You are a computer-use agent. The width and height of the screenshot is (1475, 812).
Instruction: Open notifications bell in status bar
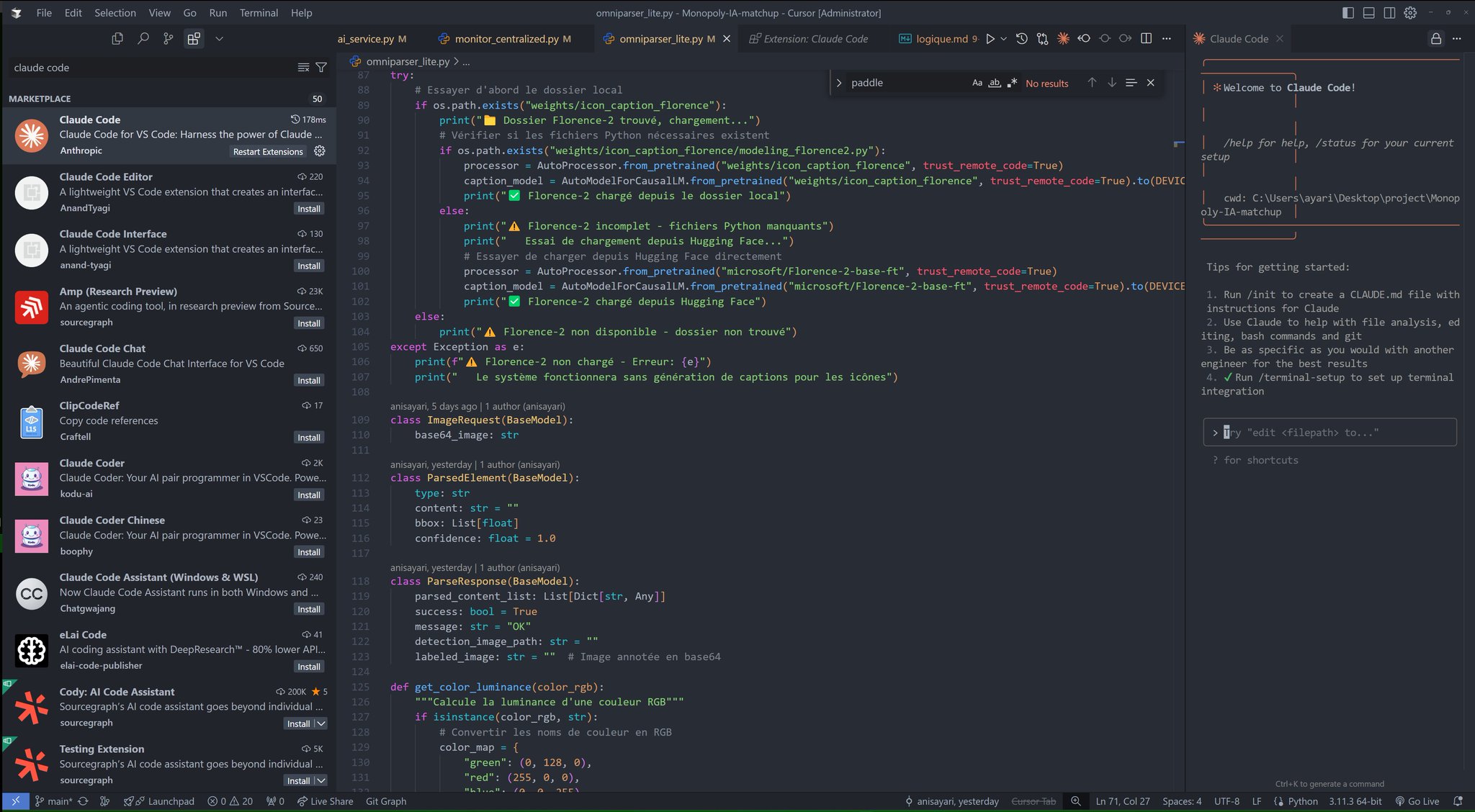point(1458,801)
